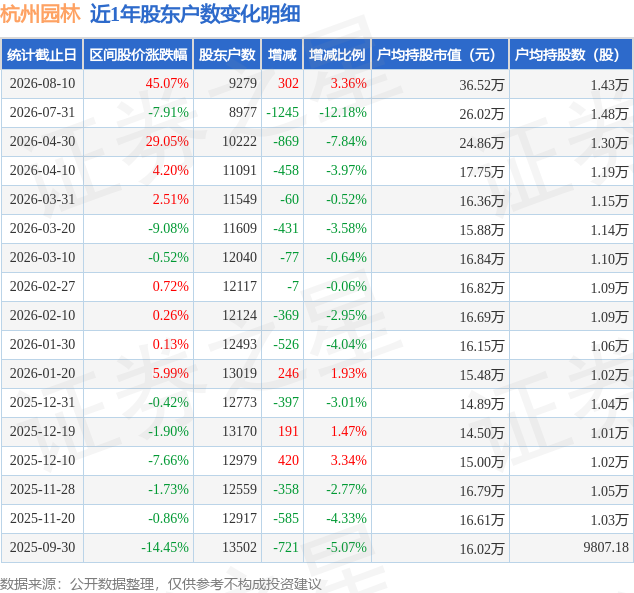634x593 pixels.
Task: Click the 45.07% price change cell
Action: [x=167, y=83]
